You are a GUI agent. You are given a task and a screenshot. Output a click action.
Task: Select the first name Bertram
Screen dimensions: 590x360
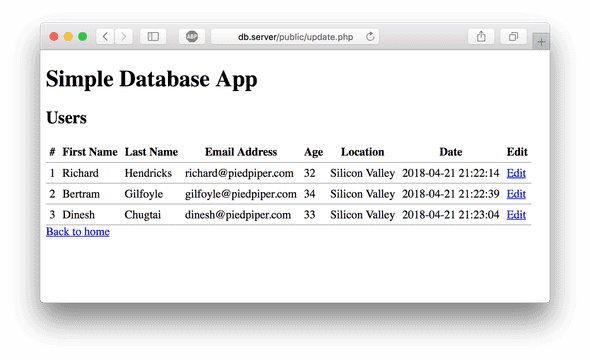click(81, 194)
